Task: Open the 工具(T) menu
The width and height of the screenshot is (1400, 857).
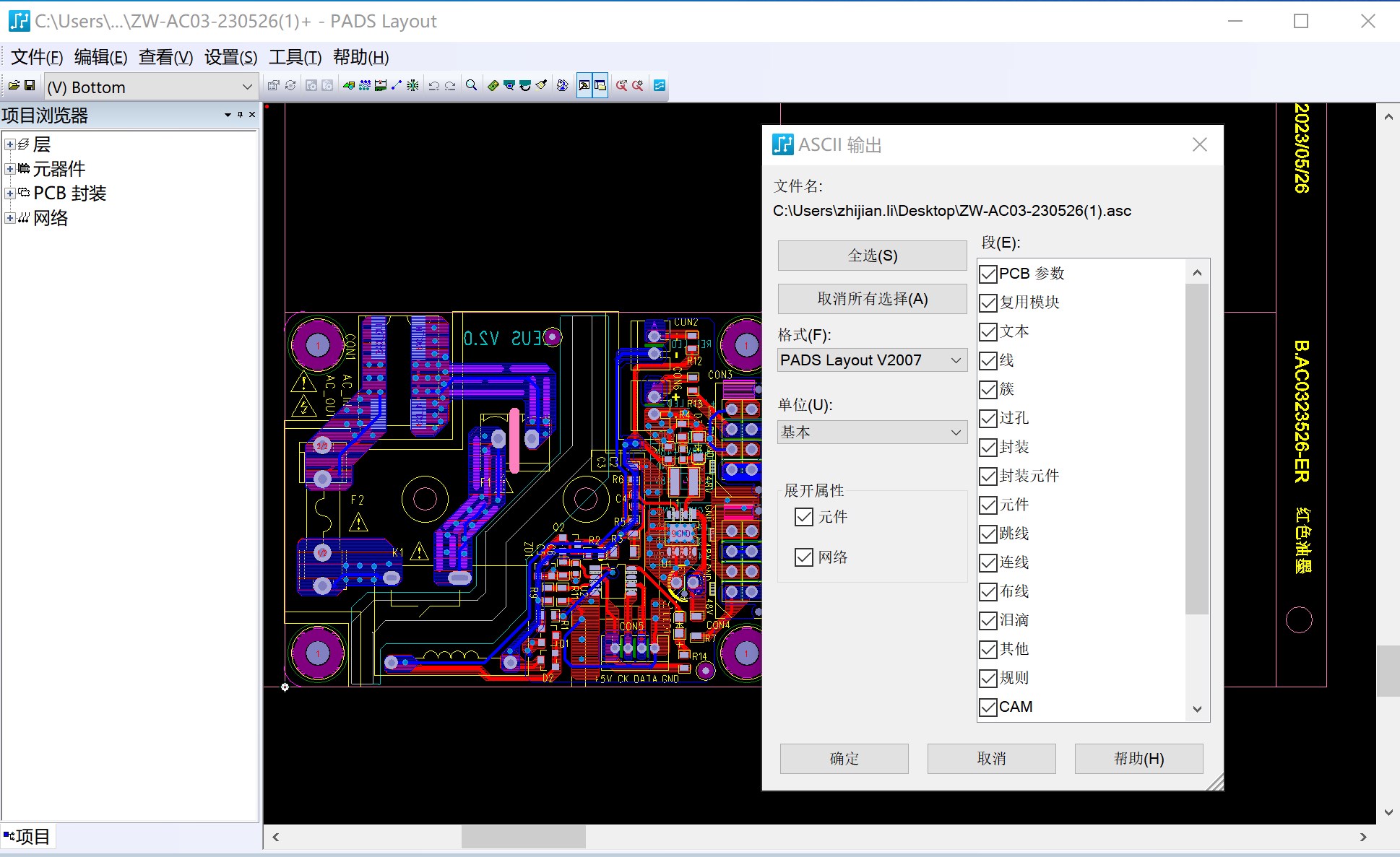Action: (295, 58)
